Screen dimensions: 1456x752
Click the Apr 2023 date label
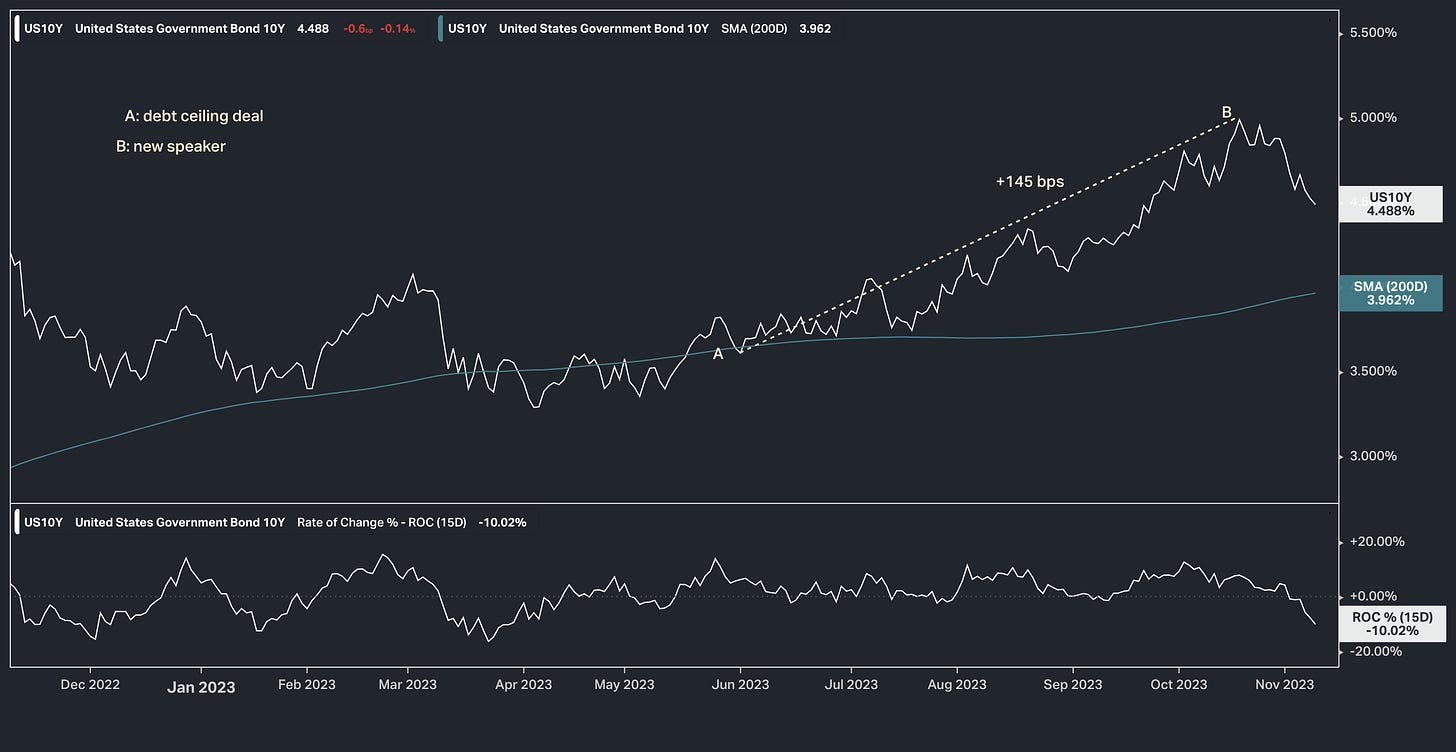point(523,685)
